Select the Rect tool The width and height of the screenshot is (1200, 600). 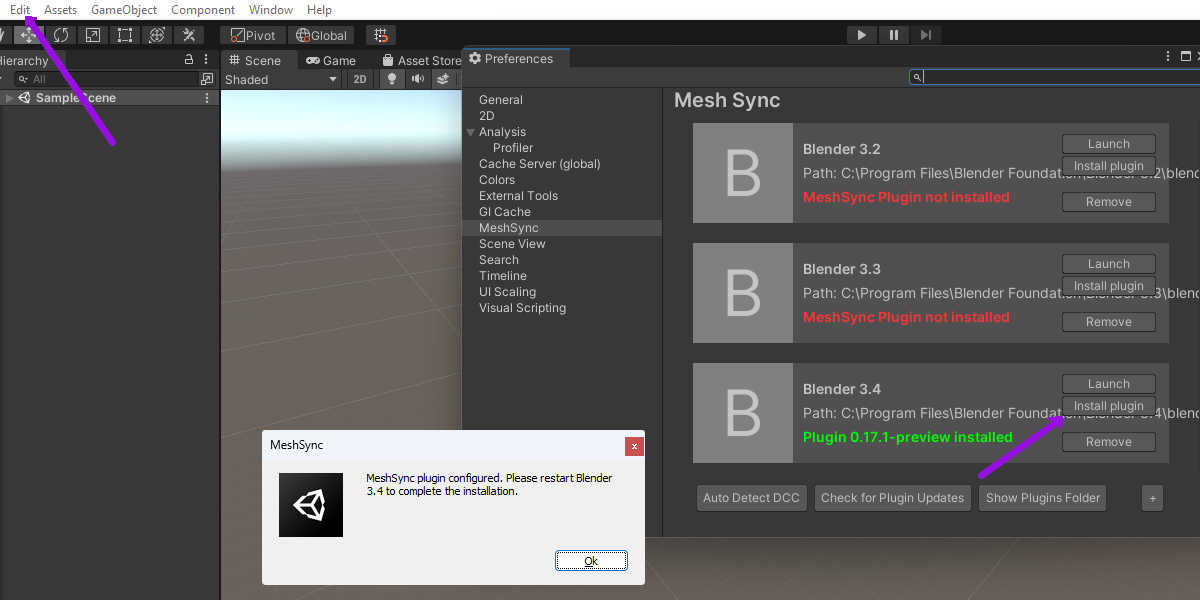point(125,35)
